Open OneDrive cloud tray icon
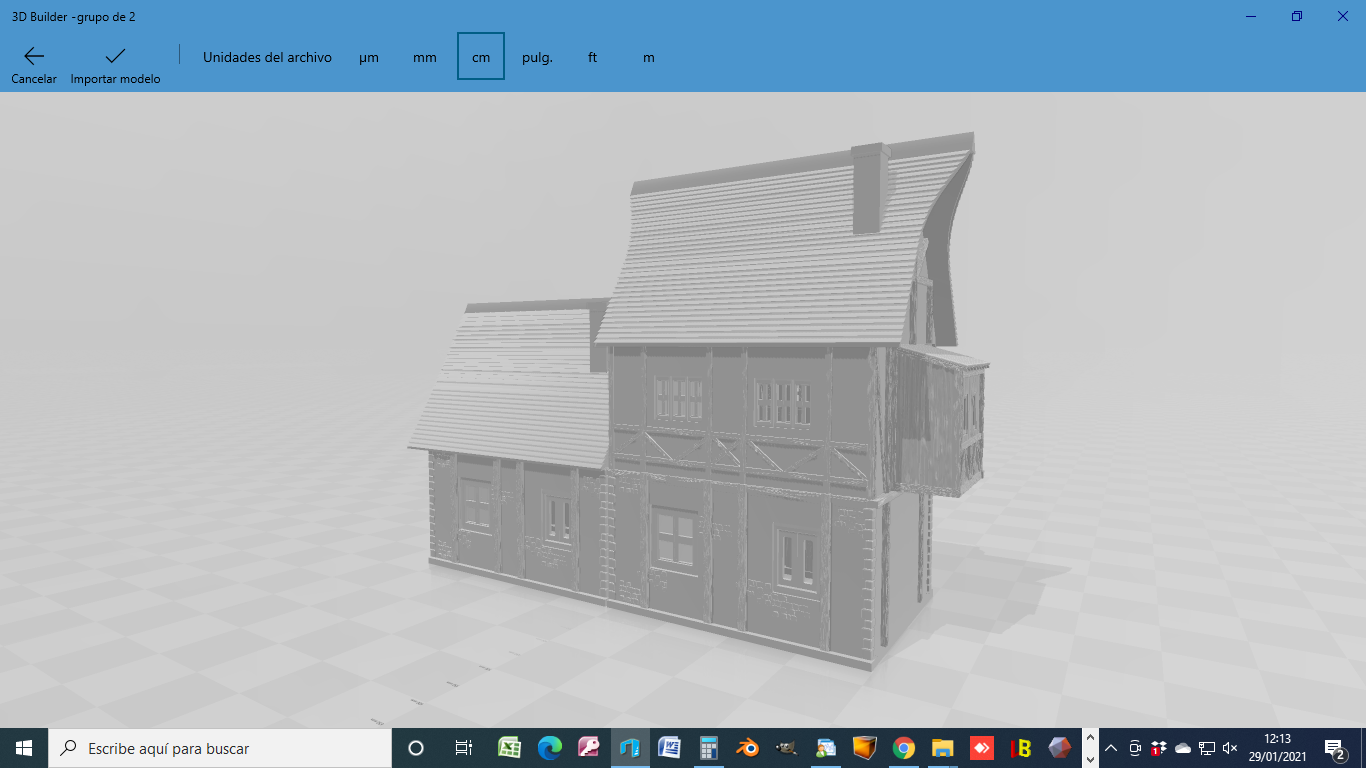The height and width of the screenshot is (768, 1366). pyautogui.click(x=1183, y=748)
